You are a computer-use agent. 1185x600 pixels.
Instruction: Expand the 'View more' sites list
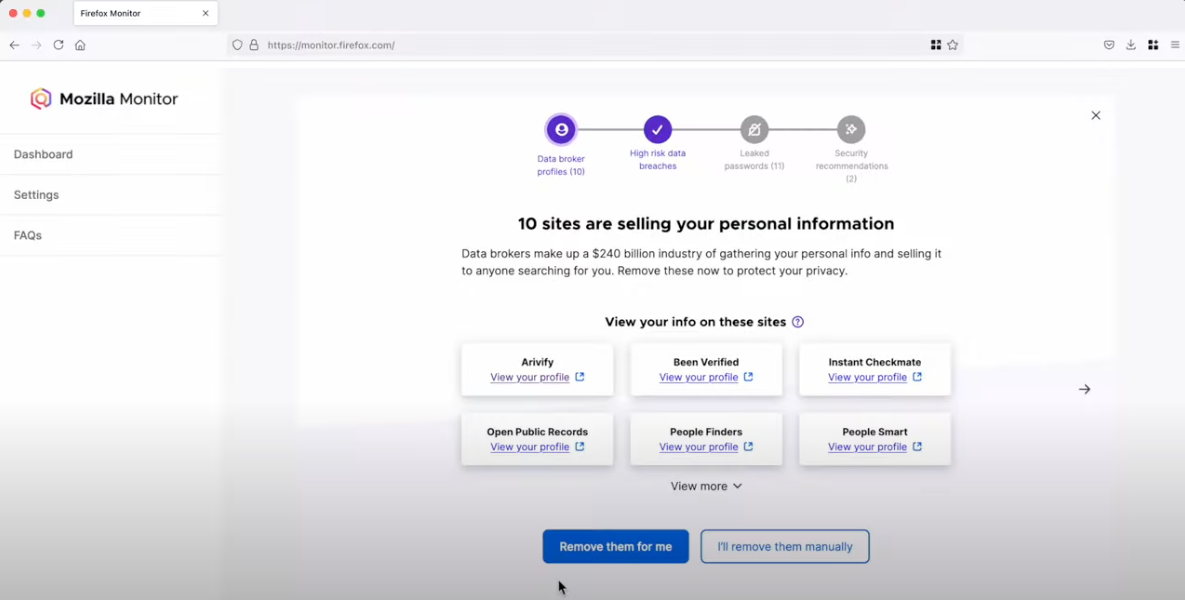(x=706, y=486)
